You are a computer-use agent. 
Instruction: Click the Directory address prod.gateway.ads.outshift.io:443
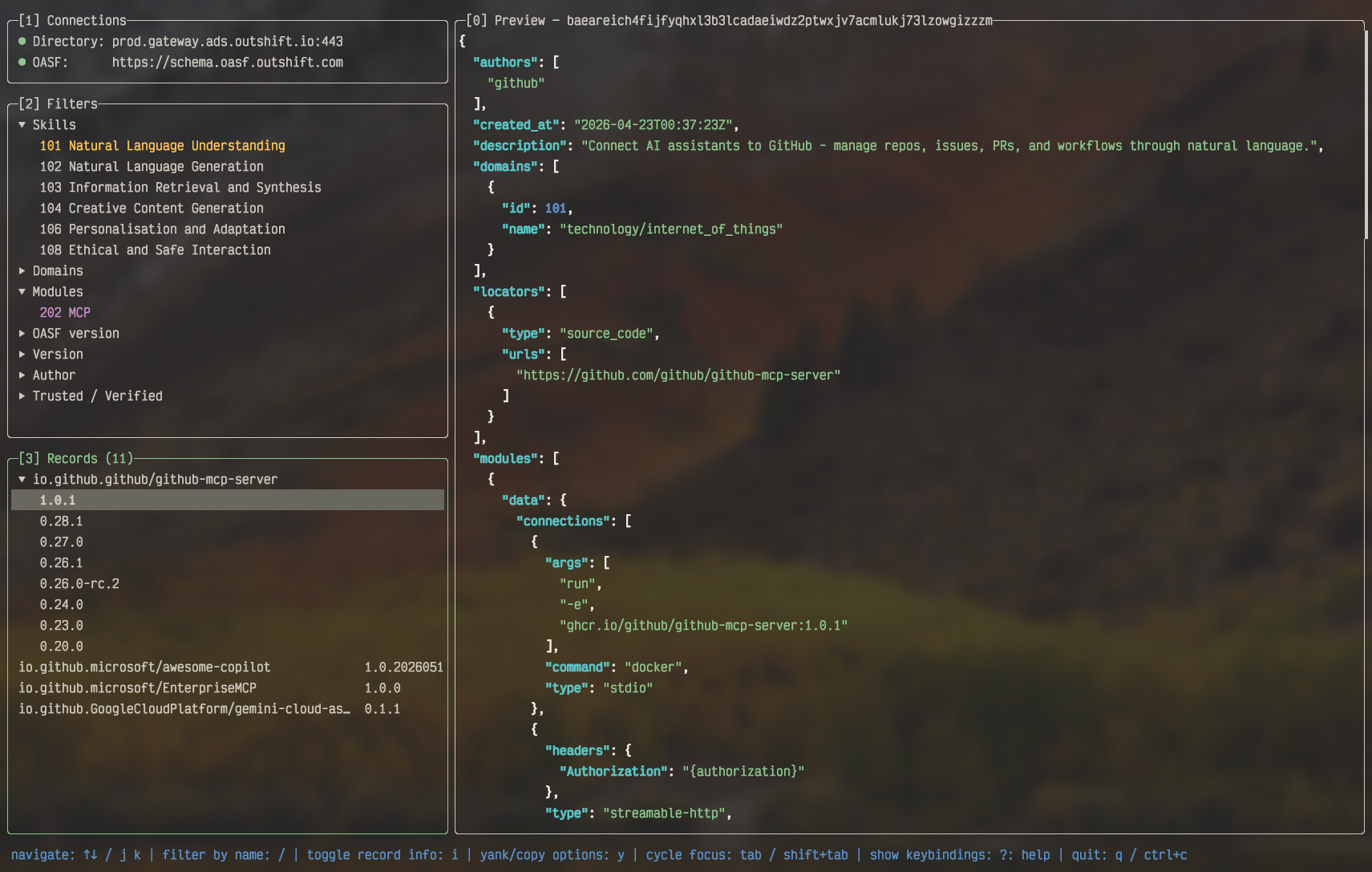(x=228, y=42)
